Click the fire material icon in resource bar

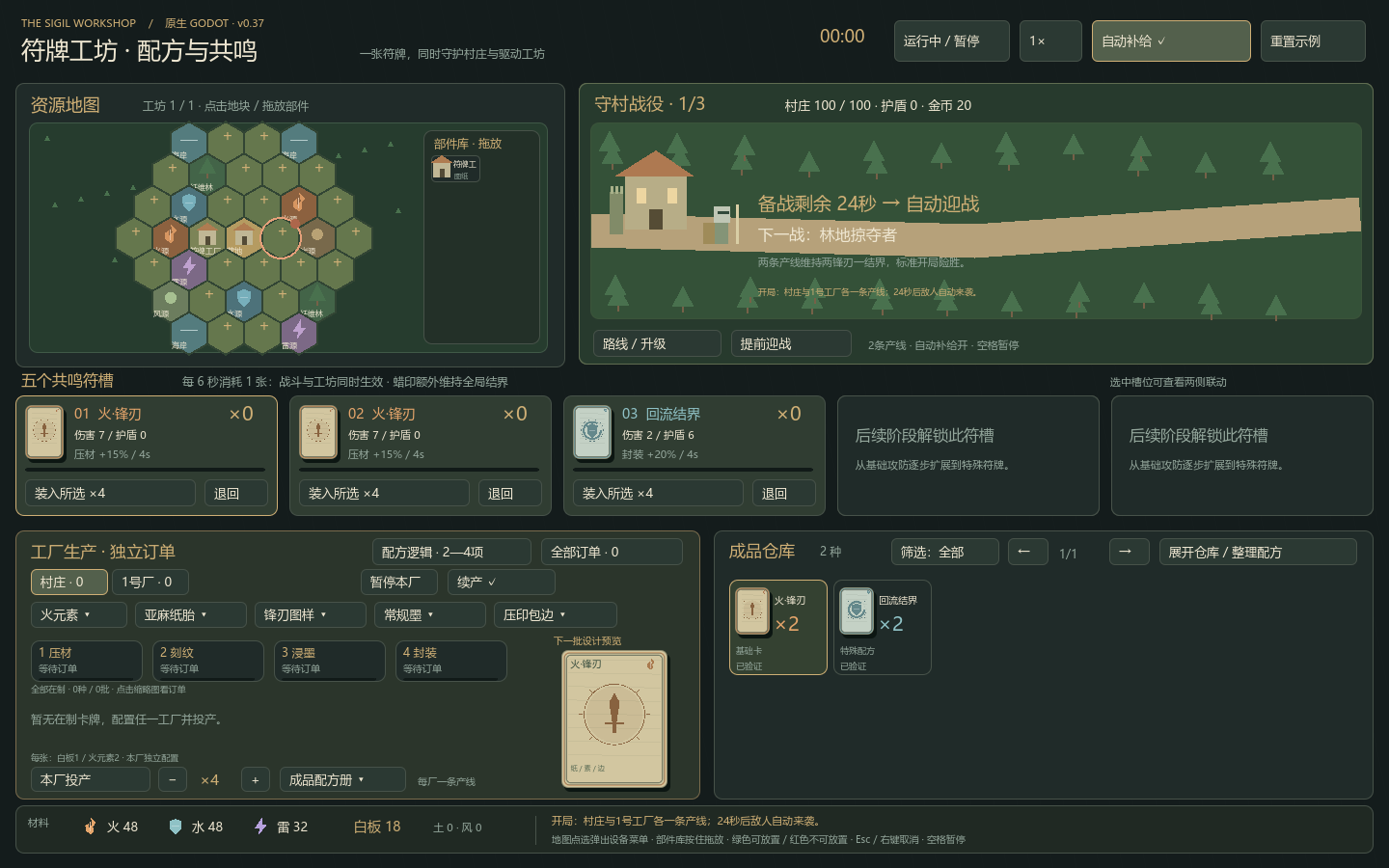pyautogui.click(x=91, y=827)
